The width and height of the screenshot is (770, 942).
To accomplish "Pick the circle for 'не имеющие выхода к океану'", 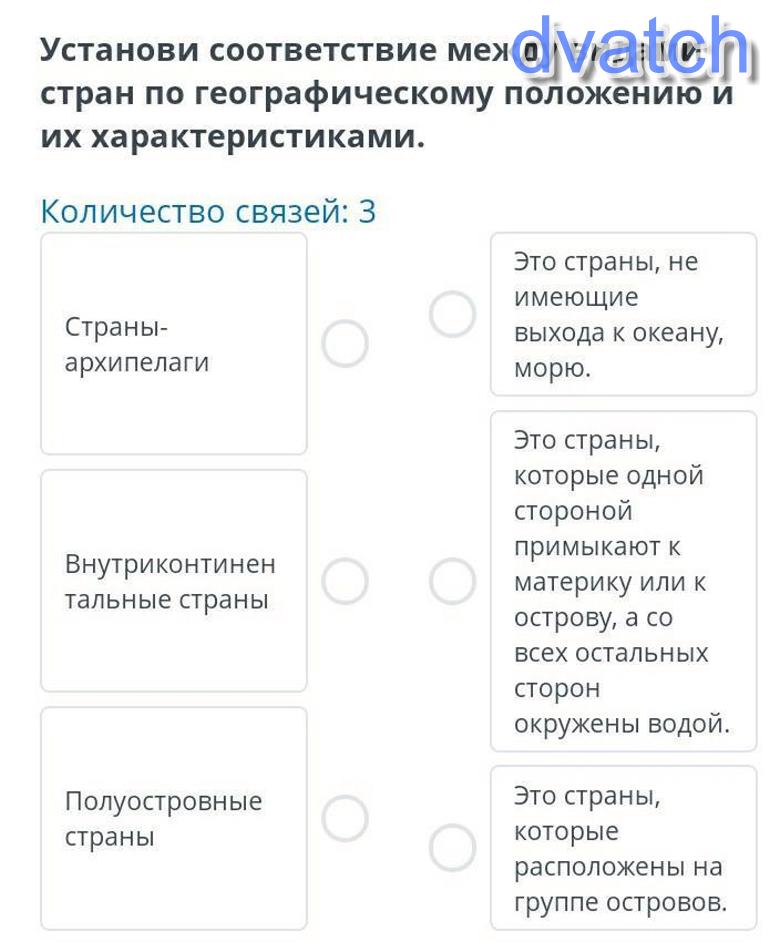I will (452, 315).
